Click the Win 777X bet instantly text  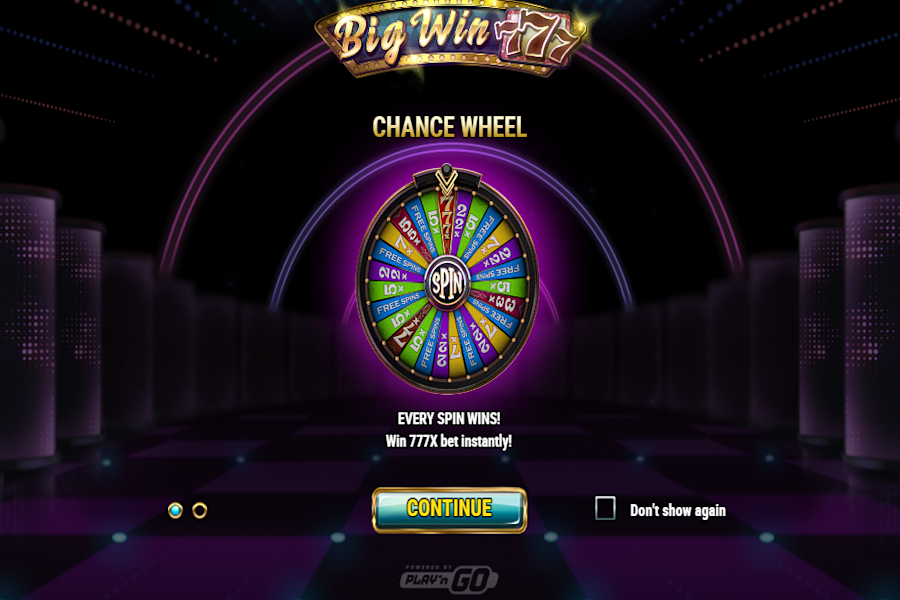click(x=448, y=441)
